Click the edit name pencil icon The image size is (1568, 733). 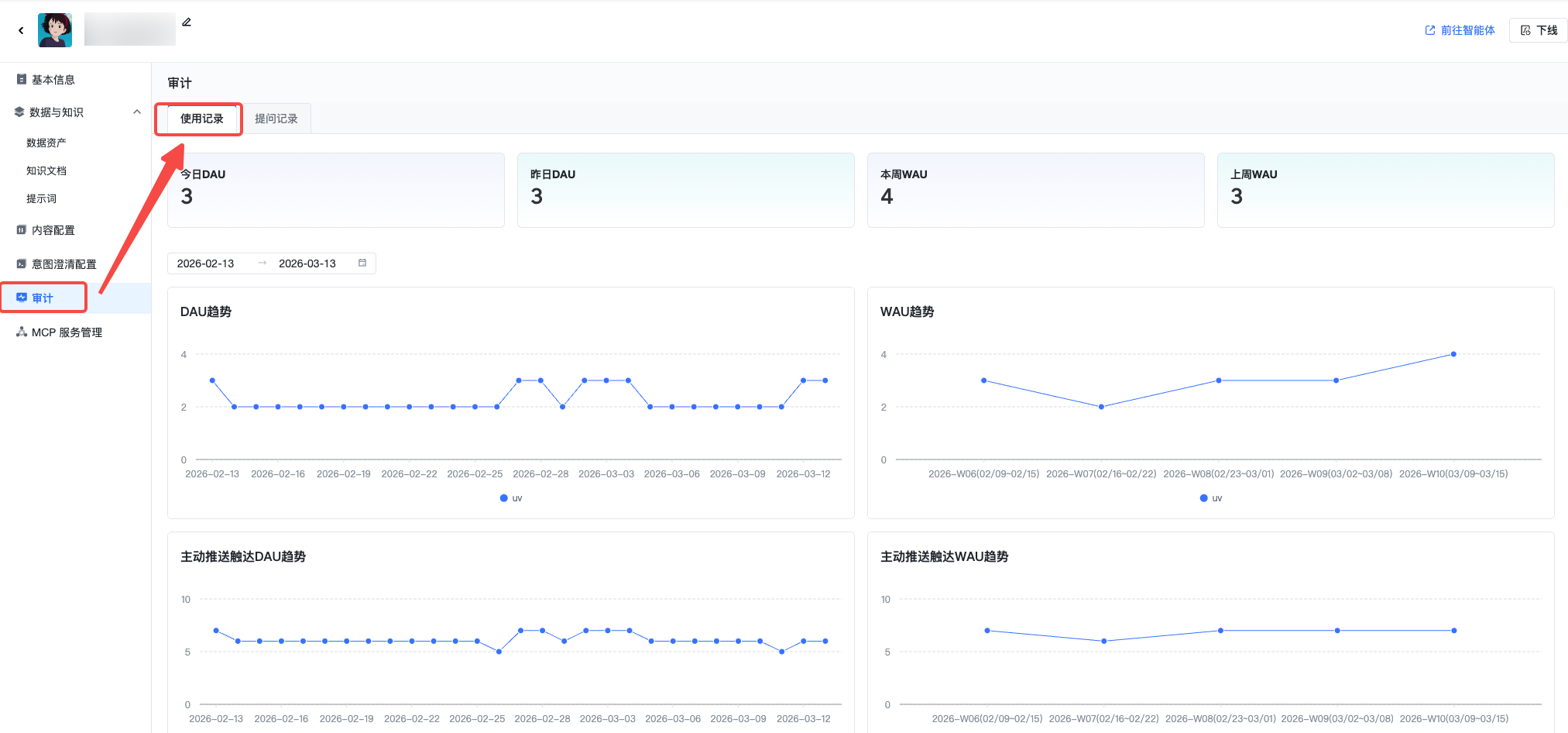coord(187,22)
